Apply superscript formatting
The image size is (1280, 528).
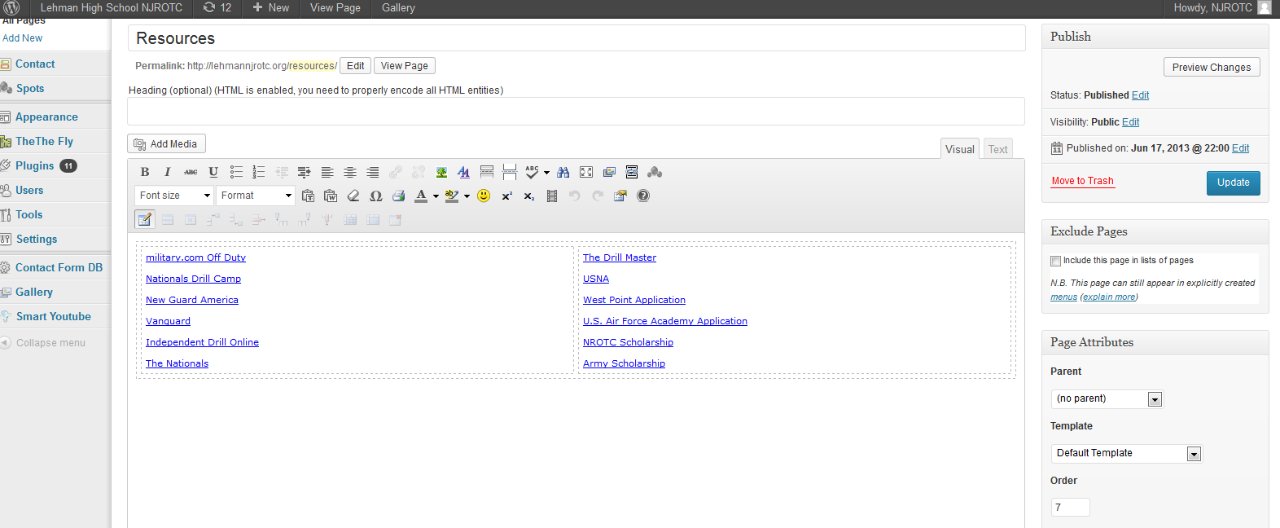point(507,196)
